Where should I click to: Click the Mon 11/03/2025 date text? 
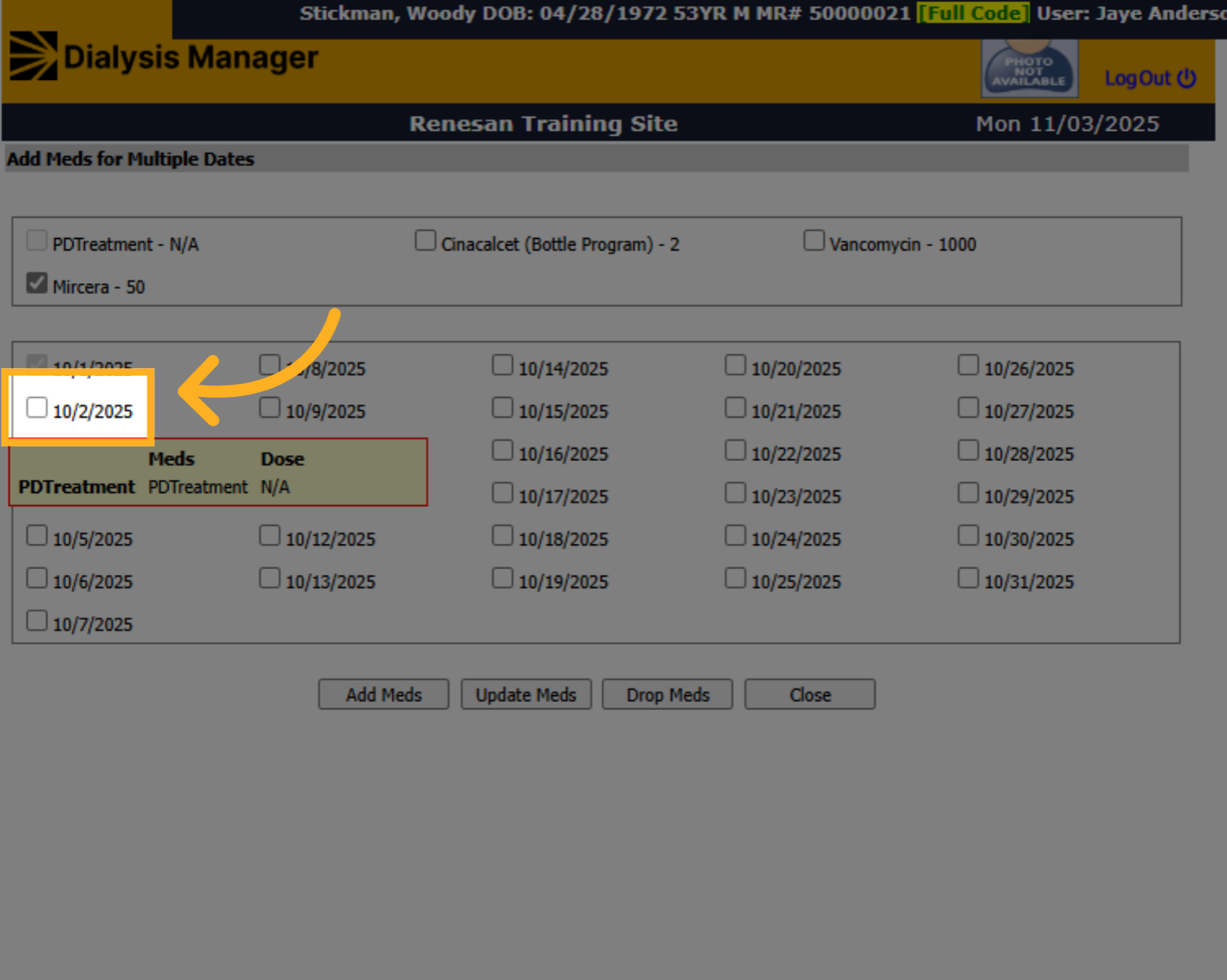pos(1067,123)
